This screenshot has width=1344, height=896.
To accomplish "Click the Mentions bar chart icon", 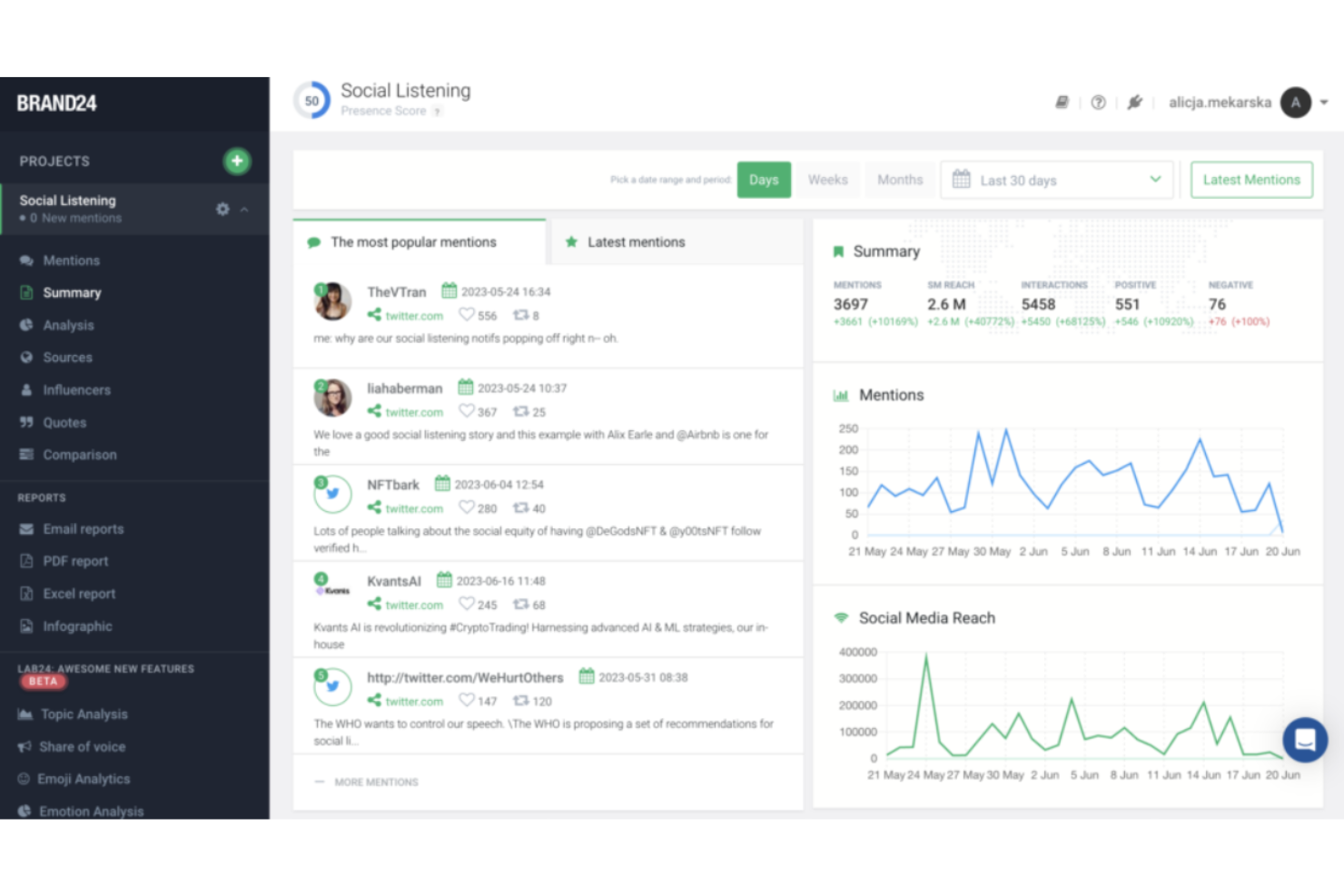I will click(x=841, y=395).
